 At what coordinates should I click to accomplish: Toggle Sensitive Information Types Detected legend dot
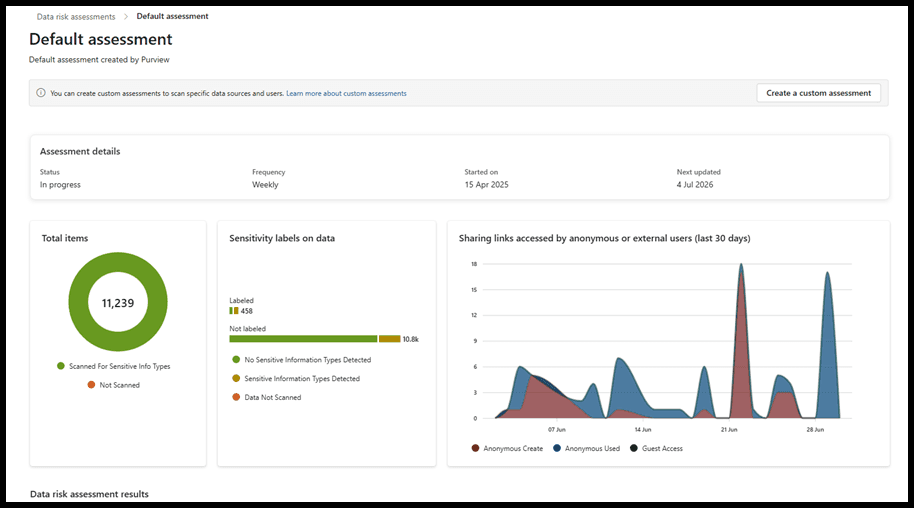(x=236, y=378)
